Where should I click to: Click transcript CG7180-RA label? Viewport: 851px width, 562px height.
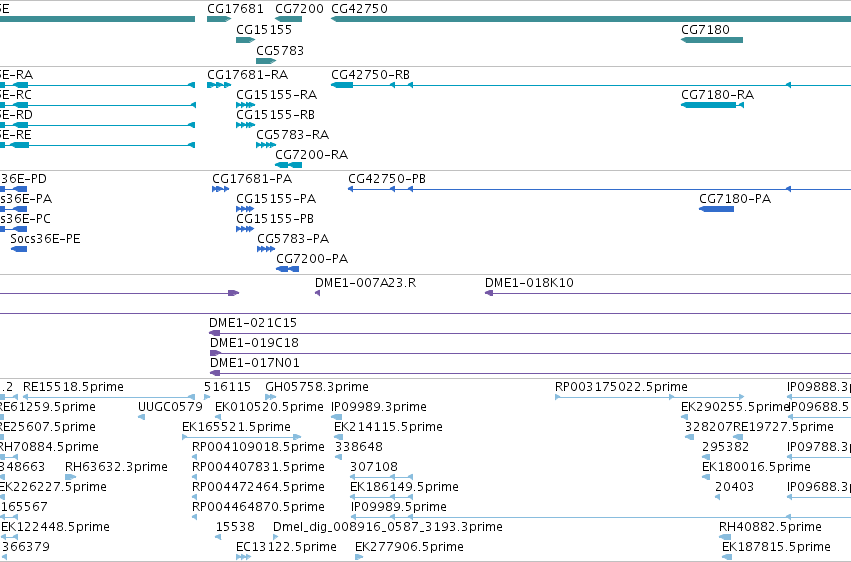point(717,94)
